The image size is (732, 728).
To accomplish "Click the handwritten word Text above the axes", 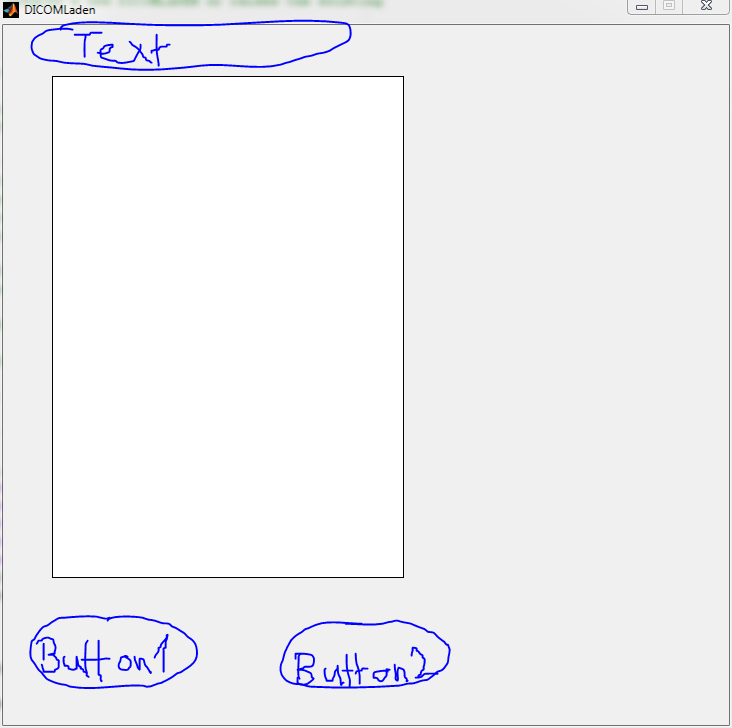I will coord(122,47).
